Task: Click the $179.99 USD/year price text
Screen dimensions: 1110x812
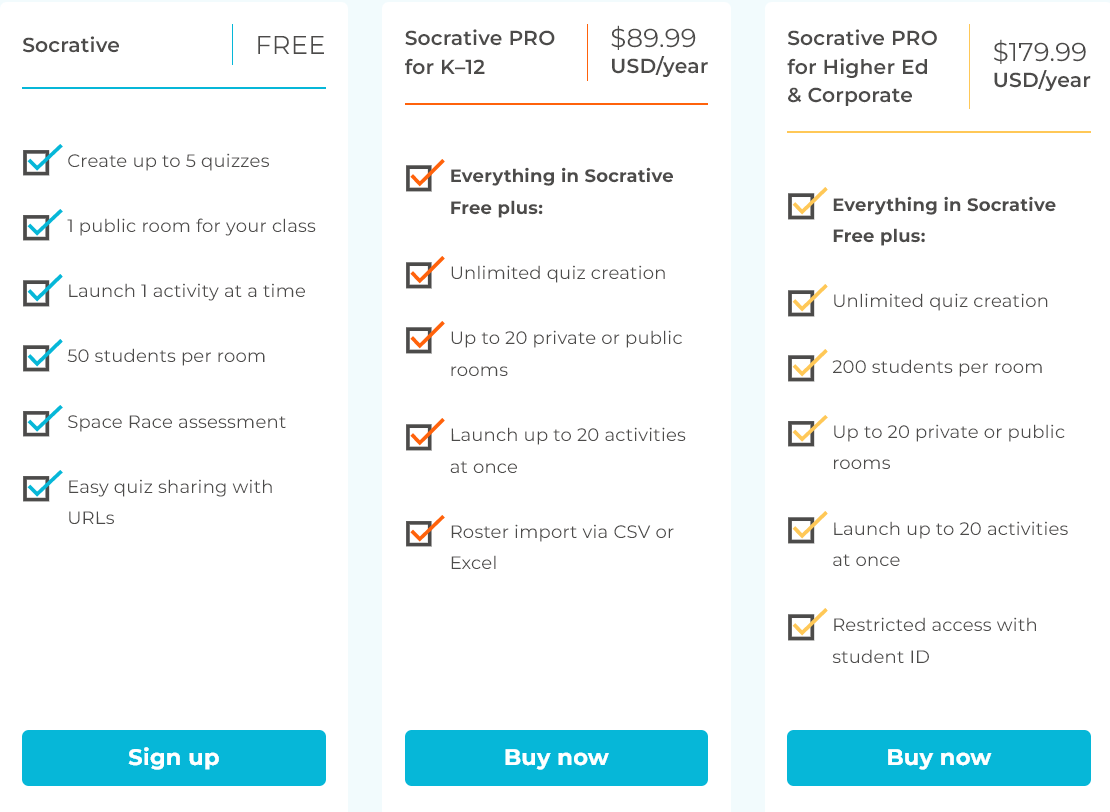Action: point(1041,65)
